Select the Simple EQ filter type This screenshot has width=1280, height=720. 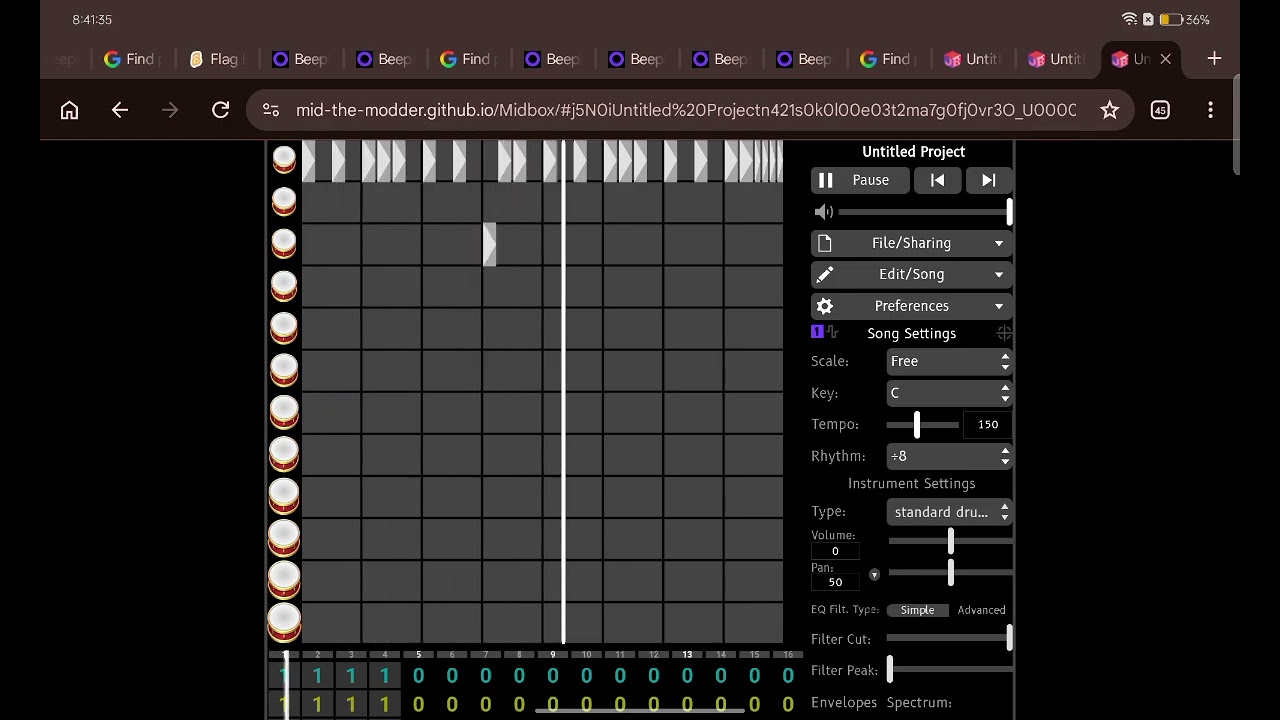point(917,610)
